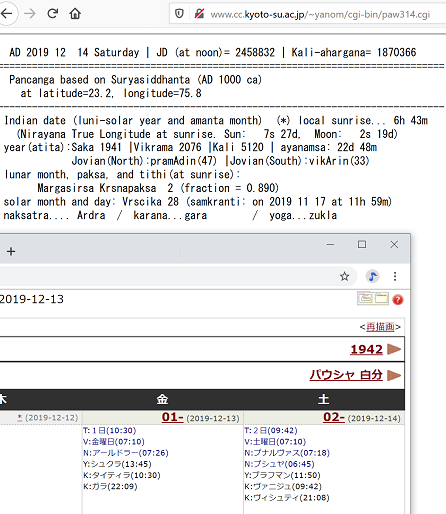Click the forward navigation arrow
The height and width of the screenshot is (514, 446).
[30, 14]
